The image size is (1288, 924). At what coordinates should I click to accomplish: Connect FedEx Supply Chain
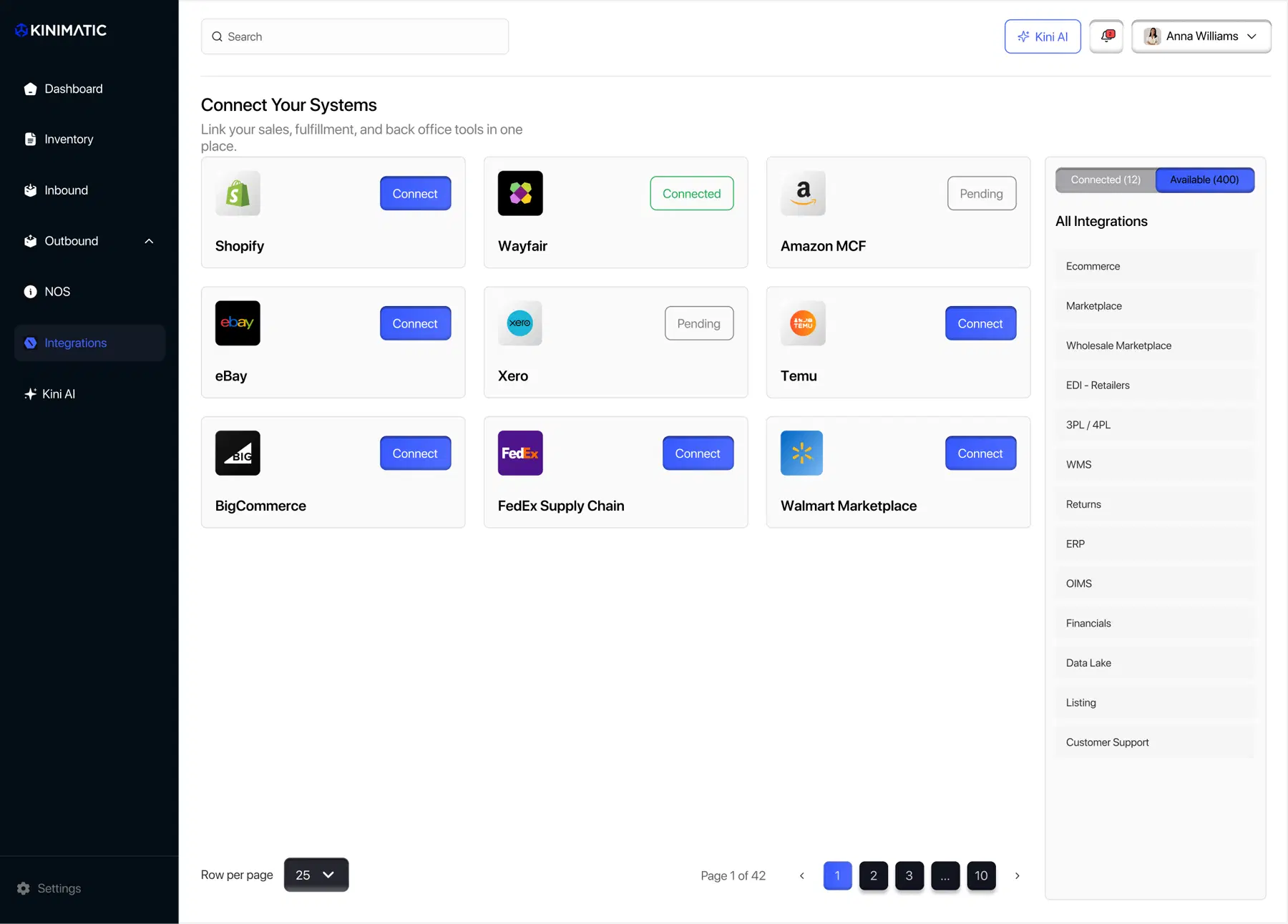698,453
